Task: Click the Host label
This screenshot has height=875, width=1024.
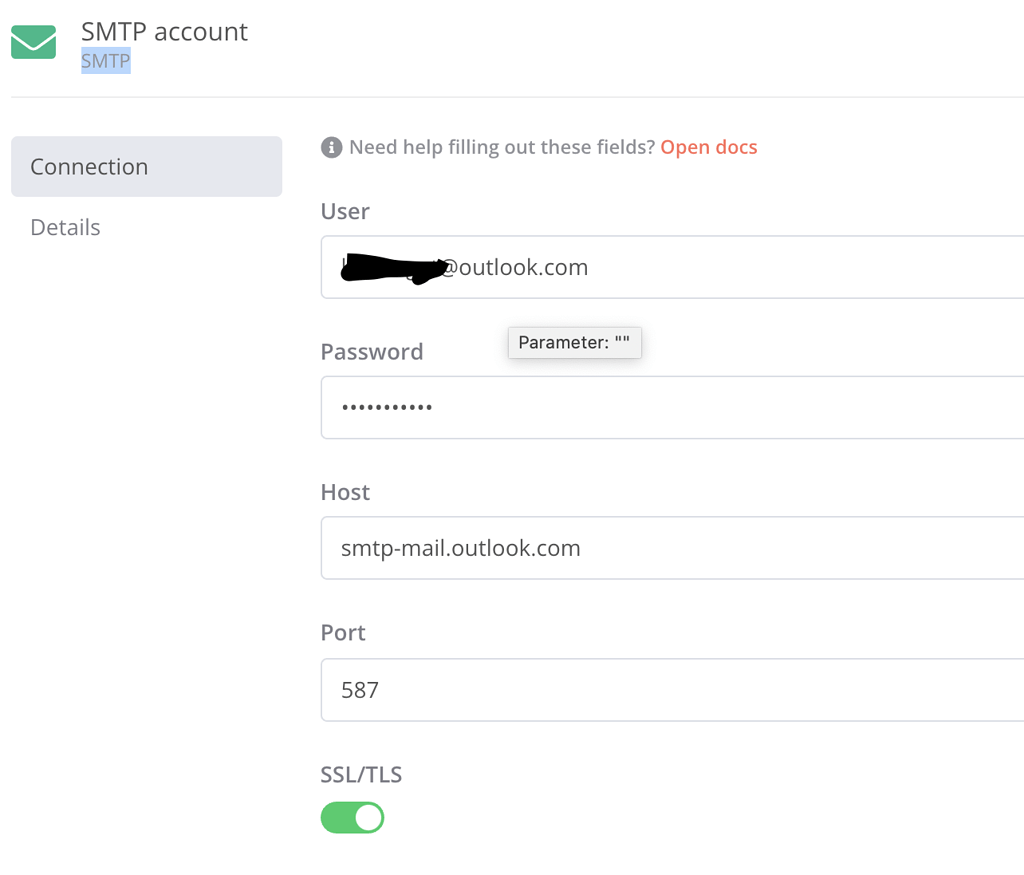Action: [345, 492]
